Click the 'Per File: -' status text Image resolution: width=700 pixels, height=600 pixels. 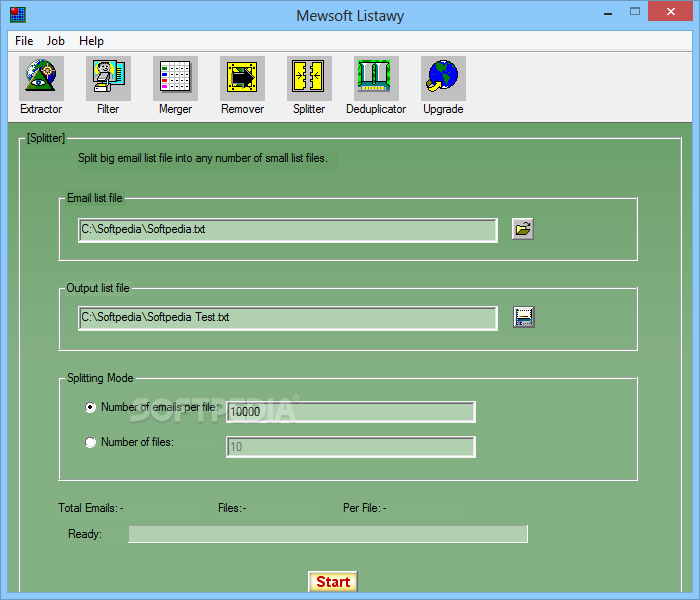pos(365,508)
